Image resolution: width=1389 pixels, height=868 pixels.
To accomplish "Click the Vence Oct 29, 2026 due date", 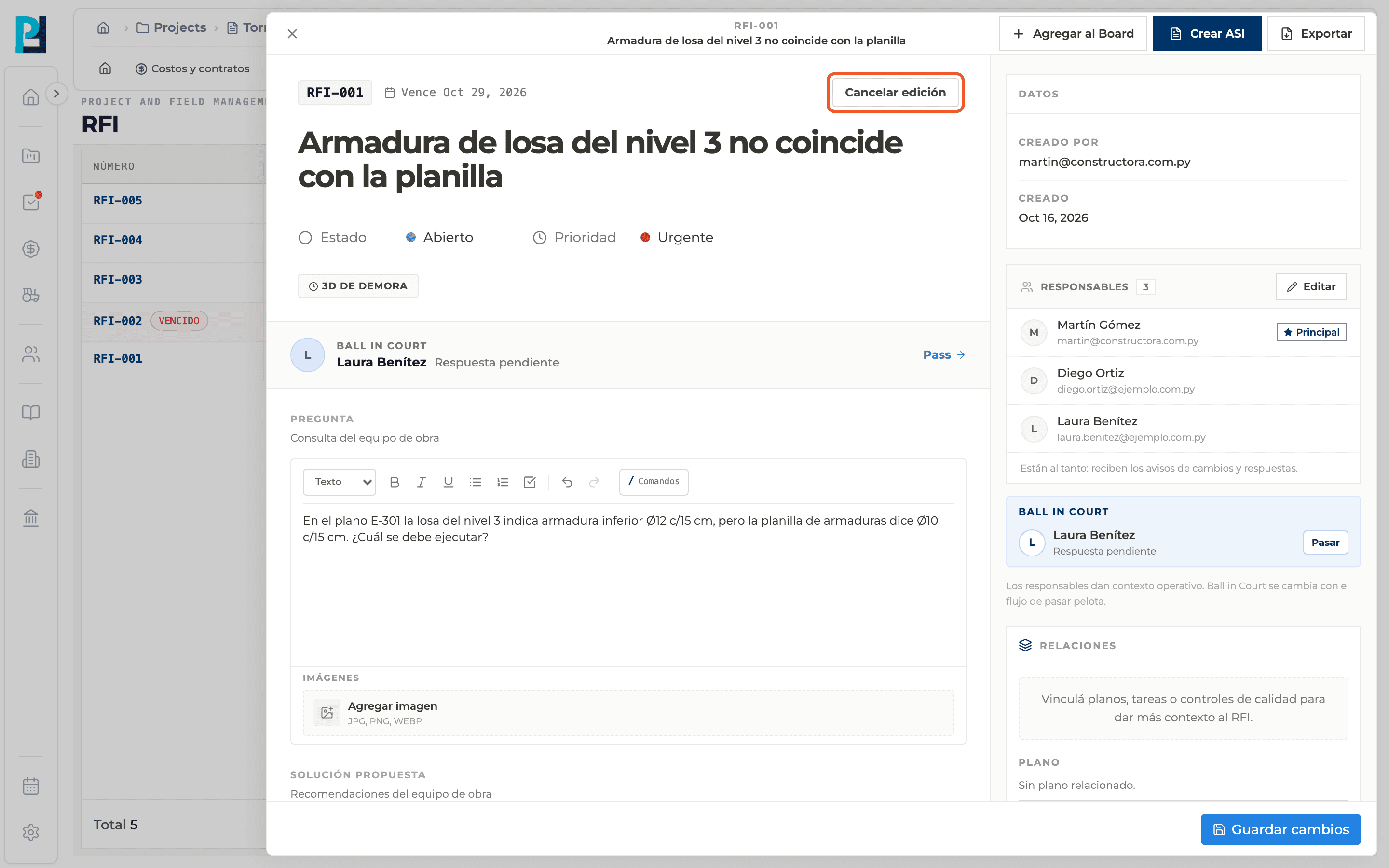I will (x=455, y=93).
